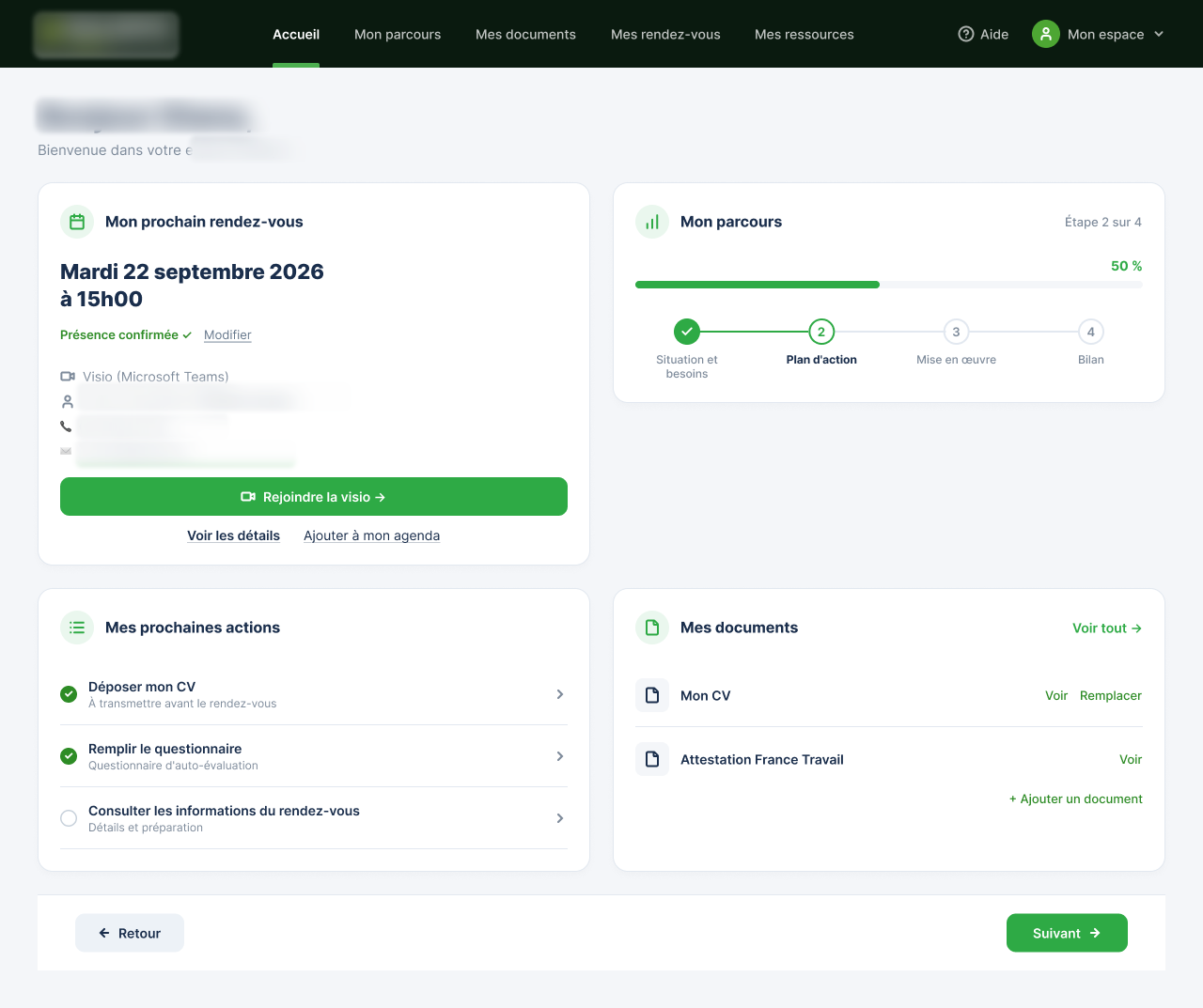Screen dimensions: 1203x1008
Task: Check the Consulter les informations circle
Action: tap(69, 818)
